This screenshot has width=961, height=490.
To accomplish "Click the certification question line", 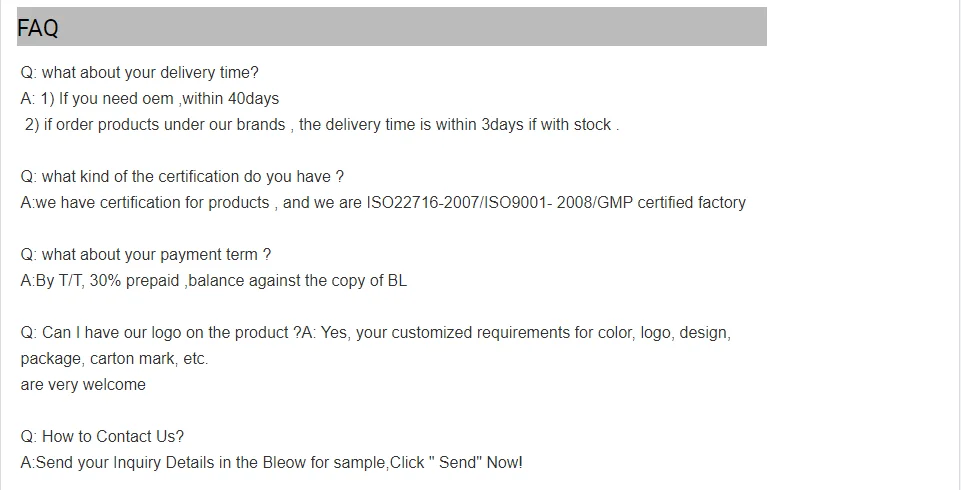I will 182,177.
